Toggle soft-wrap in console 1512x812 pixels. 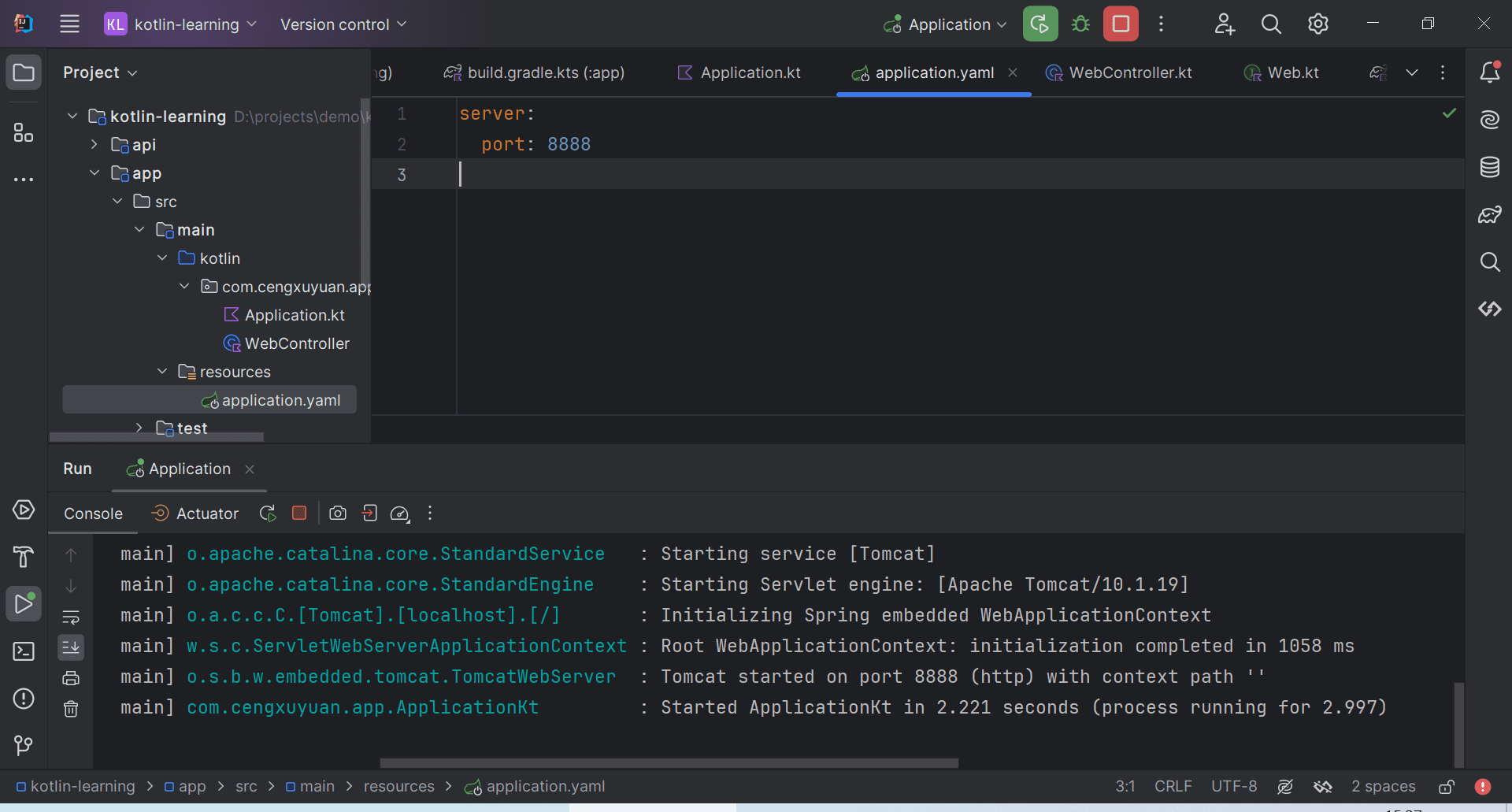71,617
